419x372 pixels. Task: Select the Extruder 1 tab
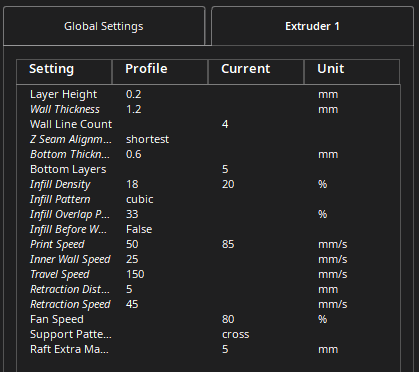pyautogui.click(x=312, y=26)
